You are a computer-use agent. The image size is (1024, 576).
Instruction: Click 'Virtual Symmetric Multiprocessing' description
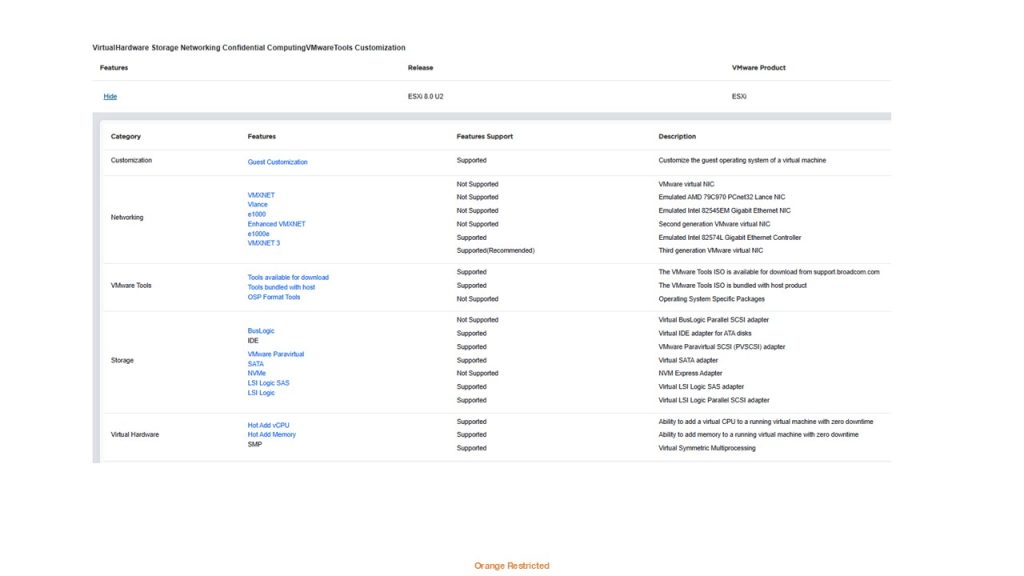coord(707,449)
